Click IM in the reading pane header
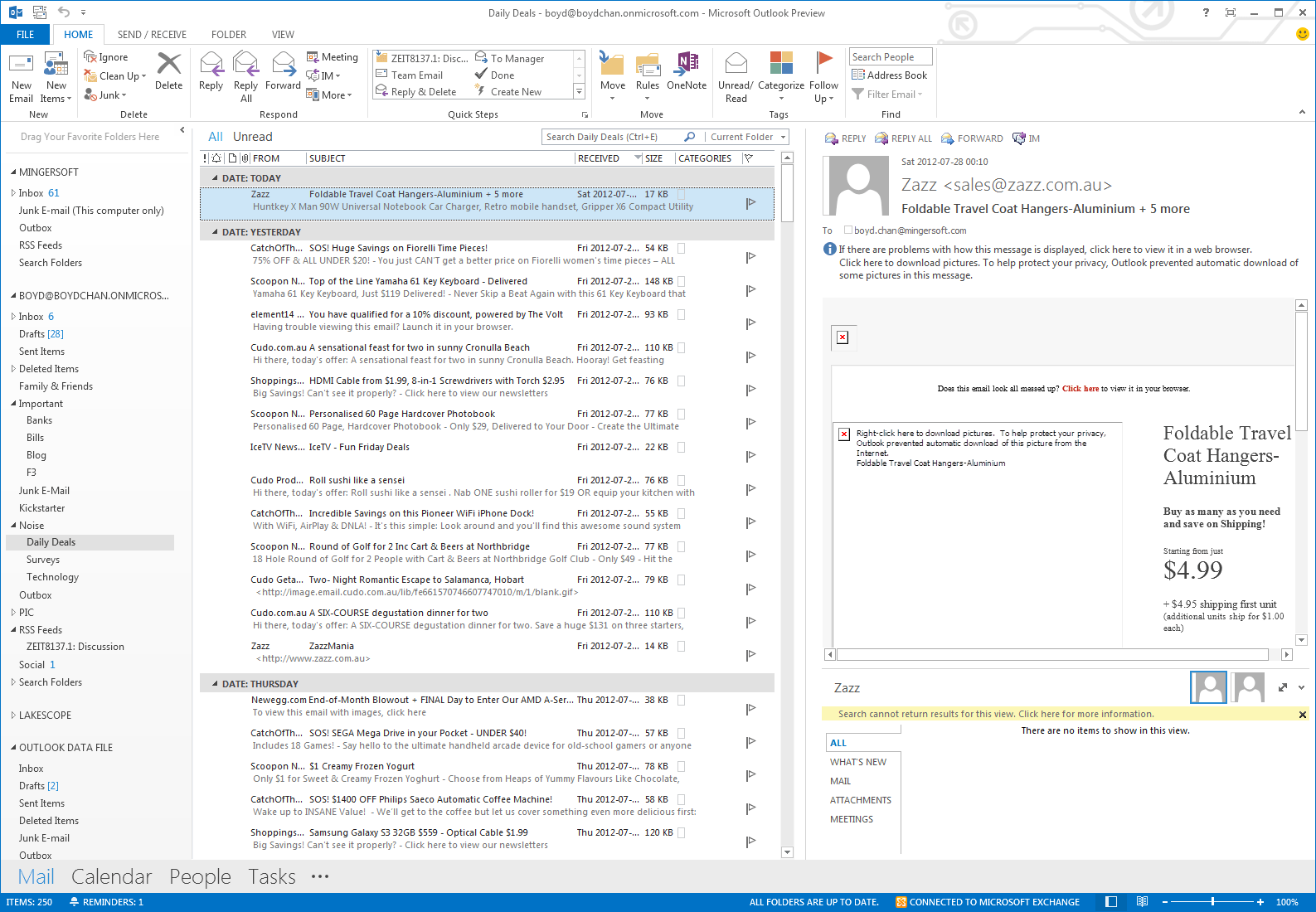Image resolution: width=1316 pixels, height=912 pixels. pos(1027,138)
